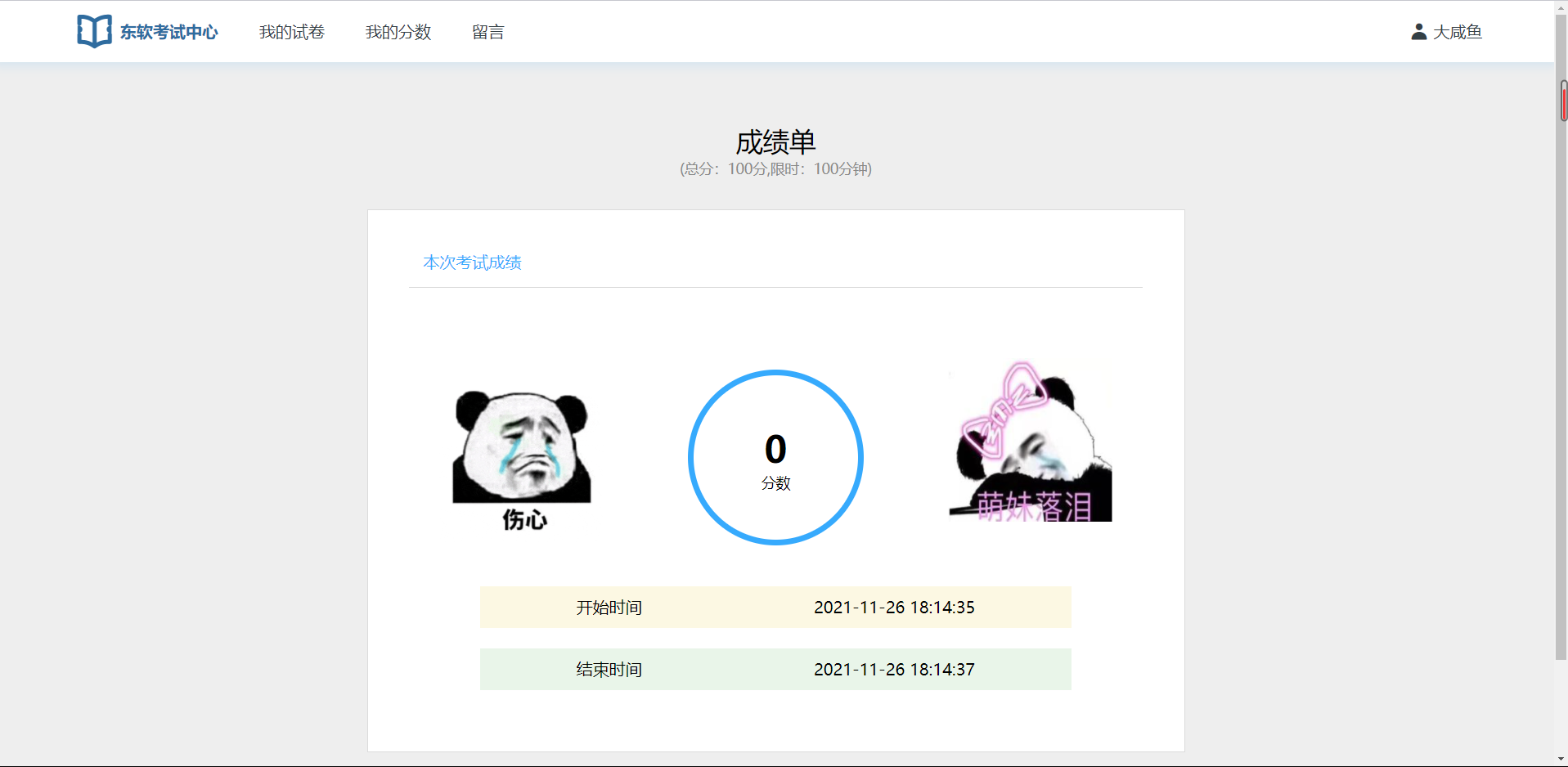1568x767 pixels.
Task: Click the score circle showing 0 分数
Action: click(x=775, y=457)
